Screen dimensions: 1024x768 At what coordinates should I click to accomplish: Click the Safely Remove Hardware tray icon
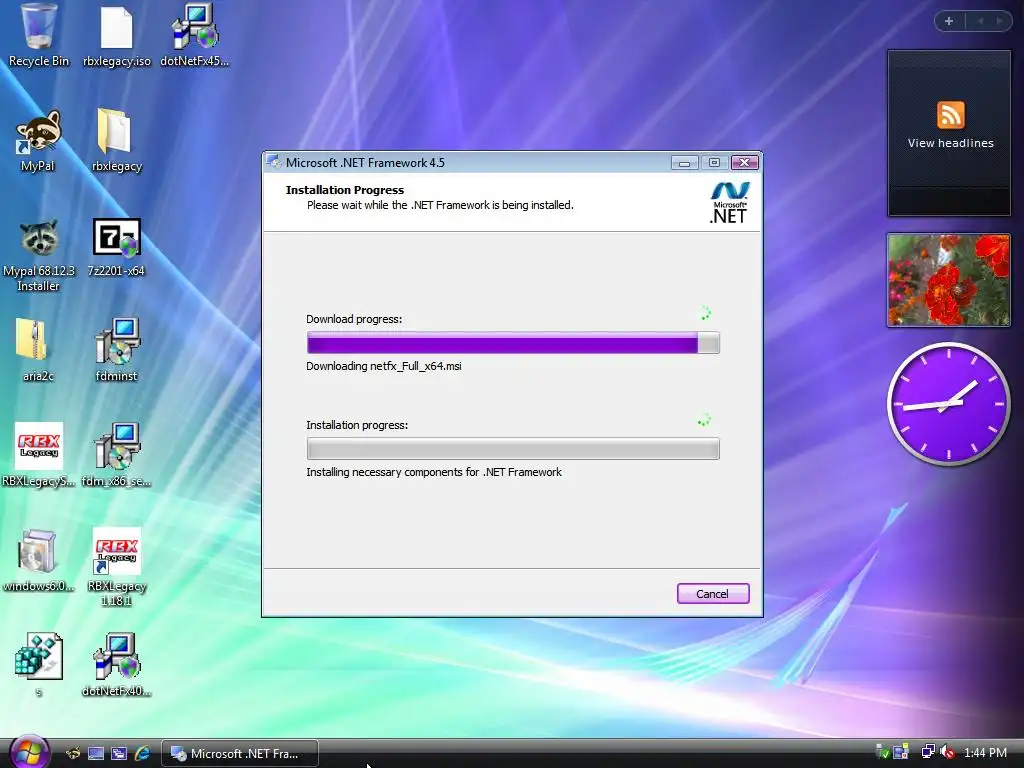point(882,752)
